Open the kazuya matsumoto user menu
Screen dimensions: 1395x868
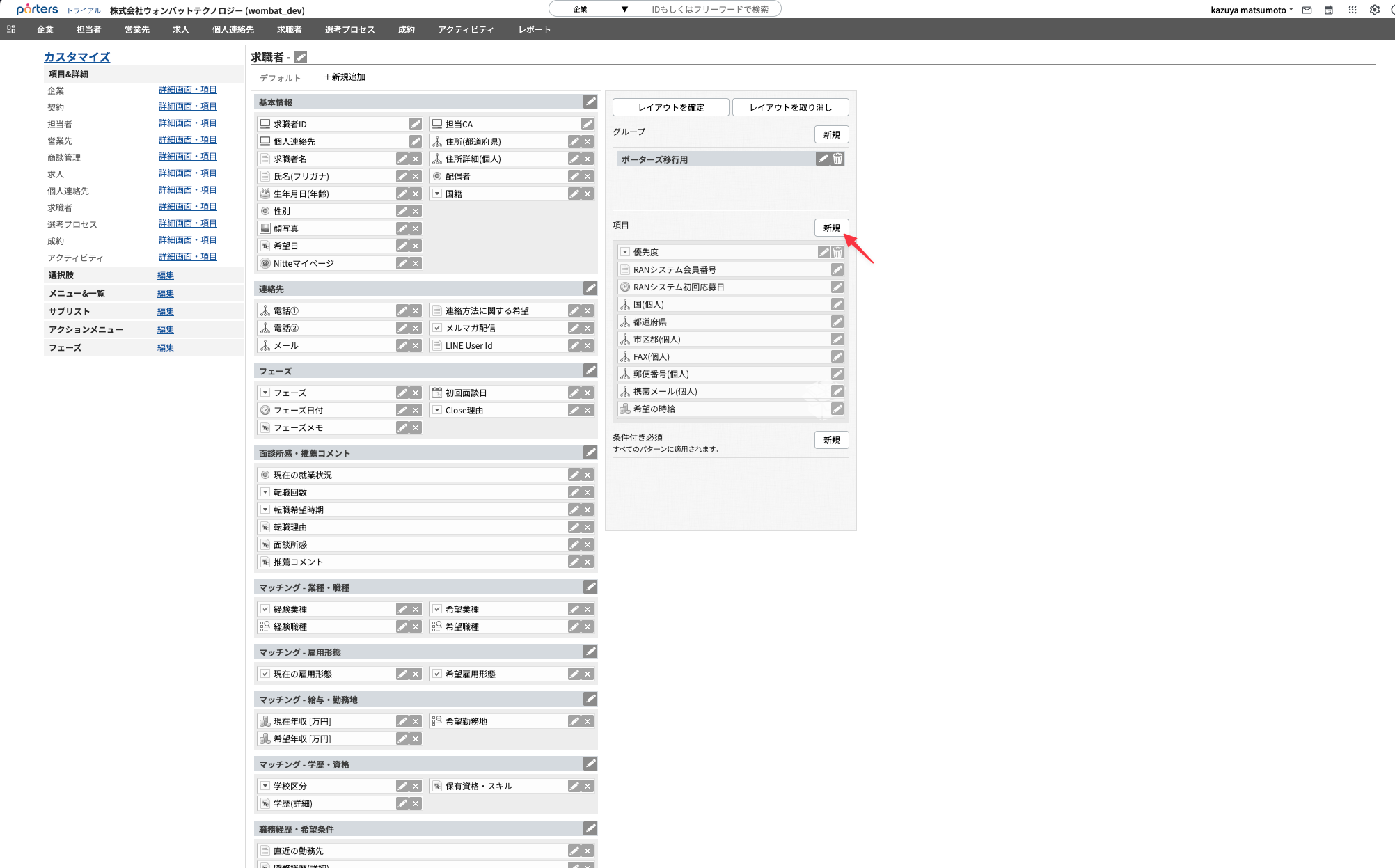click(x=1252, y=10)
